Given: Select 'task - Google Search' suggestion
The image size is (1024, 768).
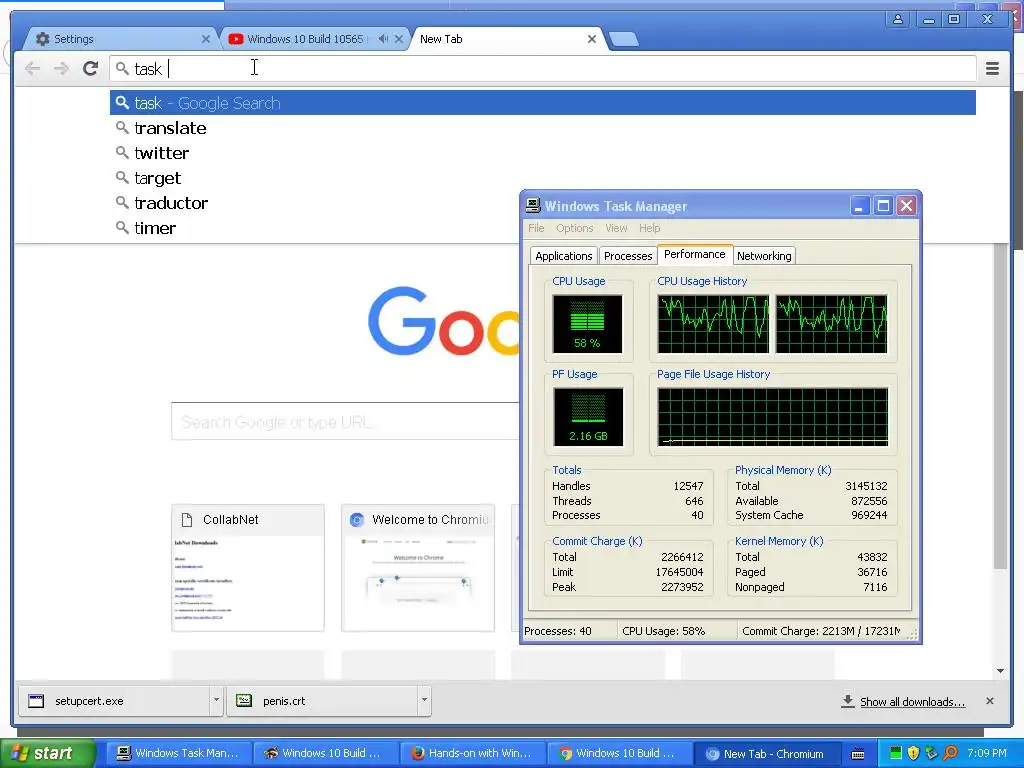Looking at the screenshot, I should [x=543, y=103].
